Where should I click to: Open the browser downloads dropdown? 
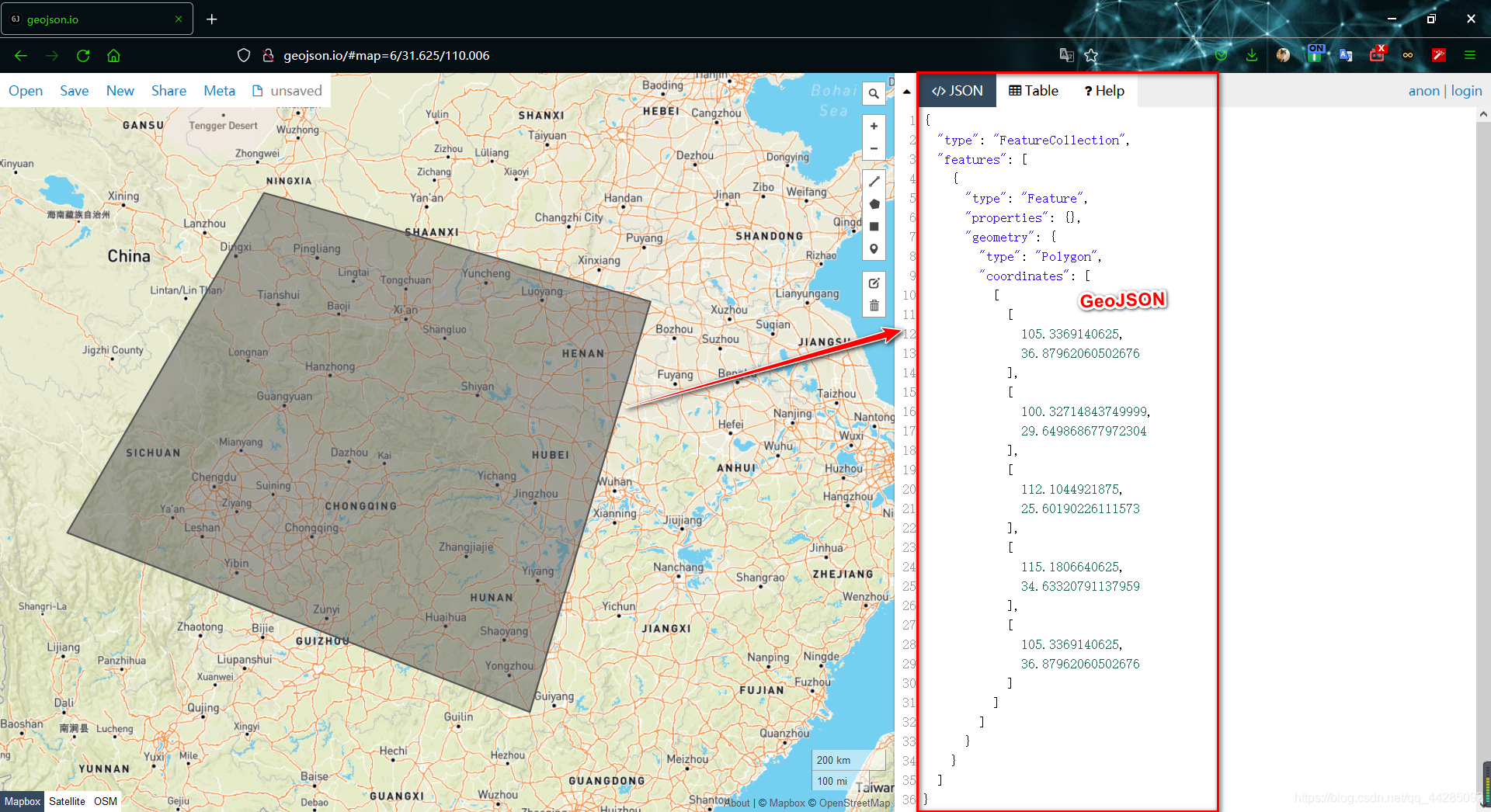pyautogui.click(x=1251, y=55)
